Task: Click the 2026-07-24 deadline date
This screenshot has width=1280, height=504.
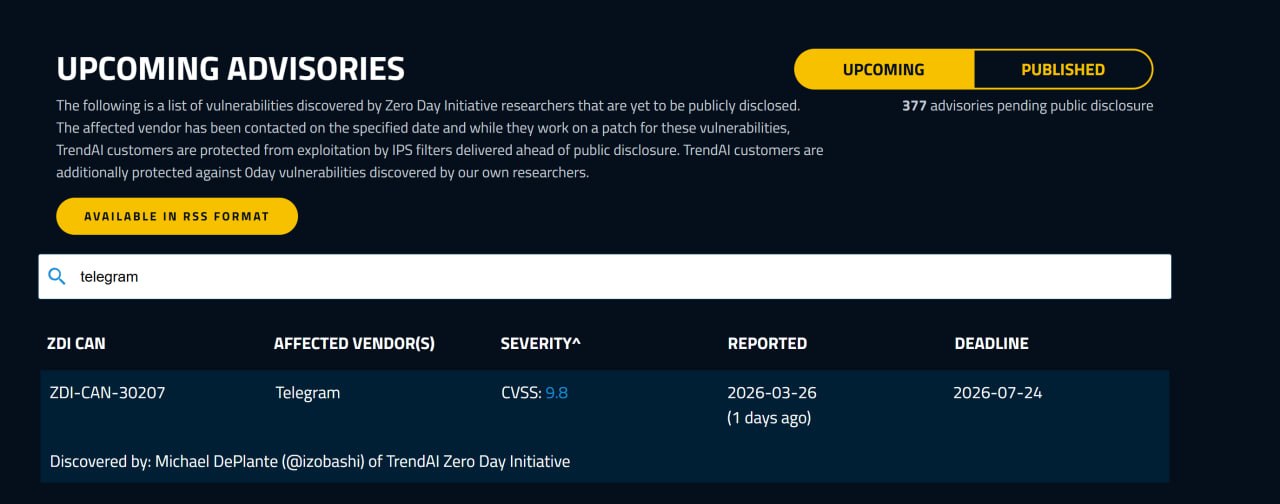Action: (997, 393)
